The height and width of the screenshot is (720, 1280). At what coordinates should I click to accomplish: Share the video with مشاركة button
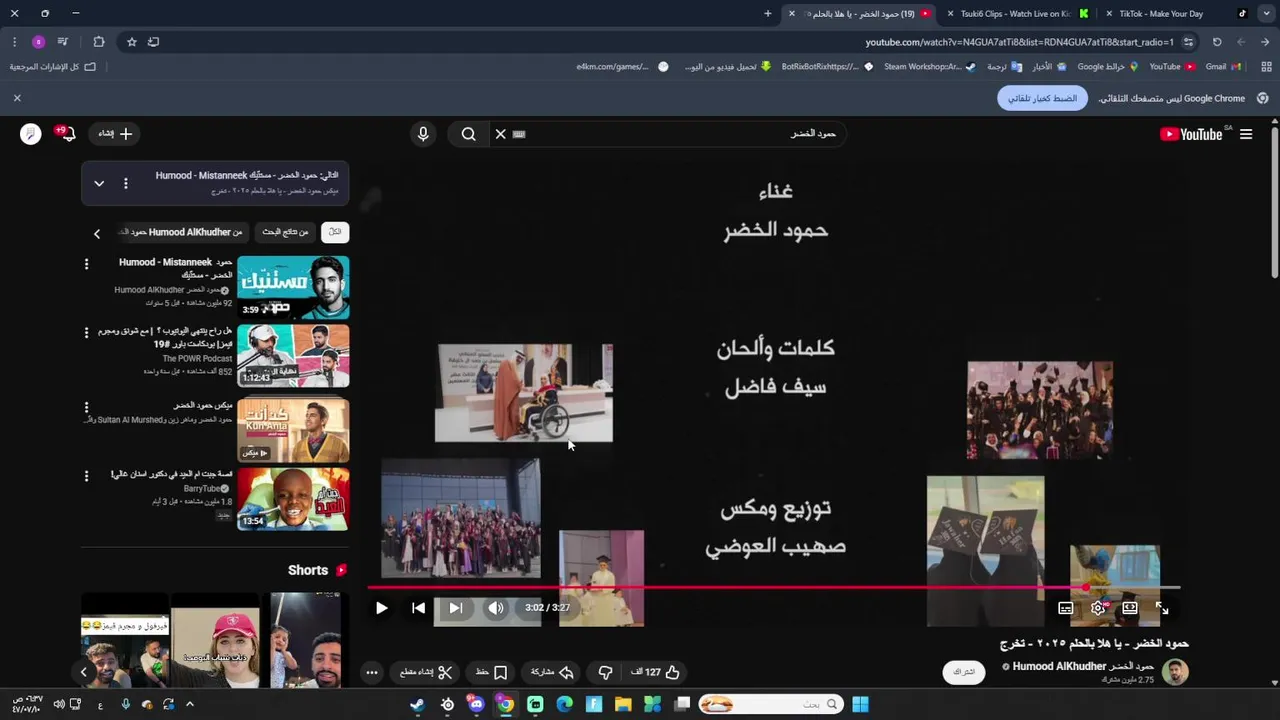(x=552, y=672)
